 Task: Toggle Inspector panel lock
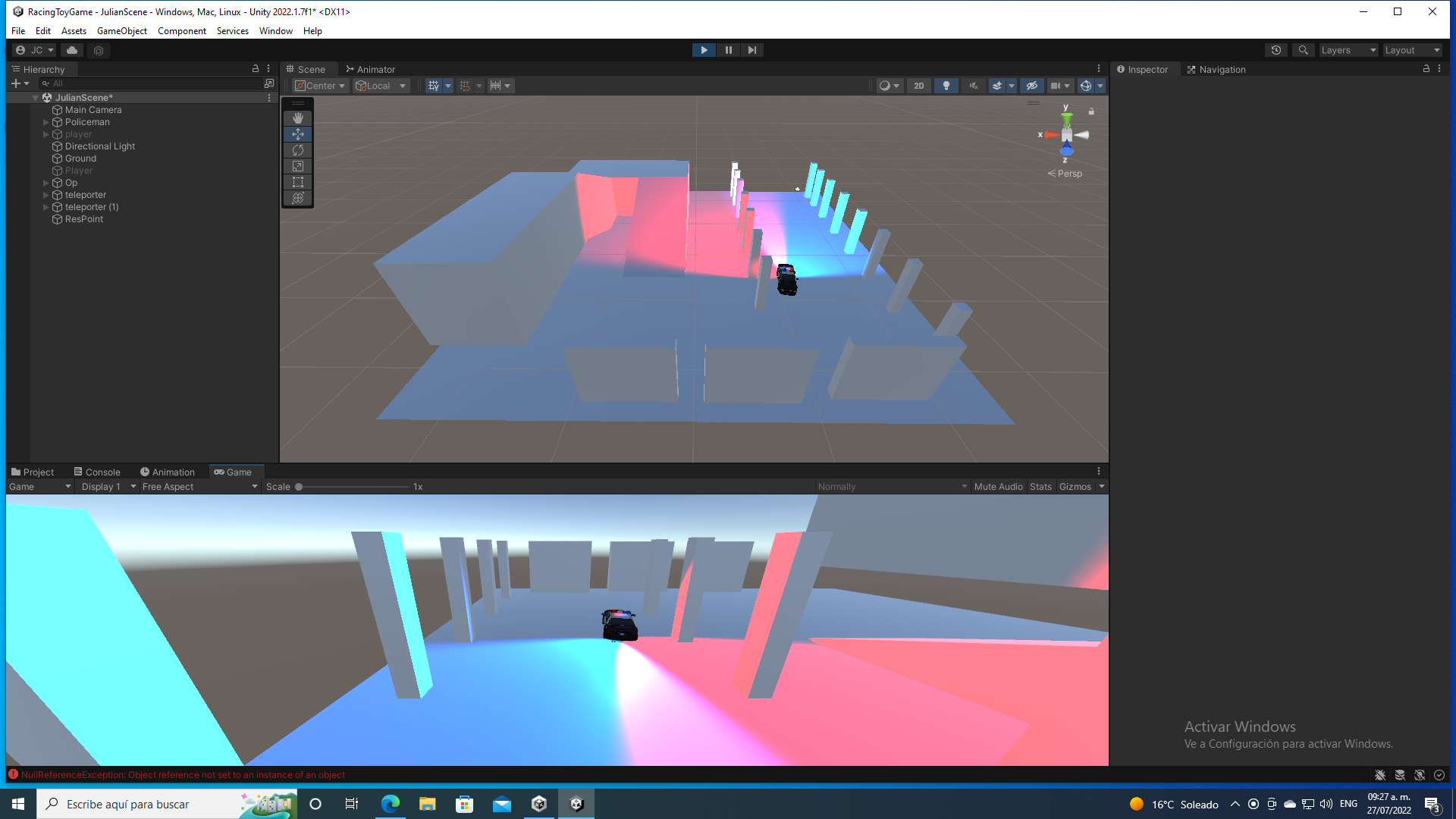click(1426, 68)
